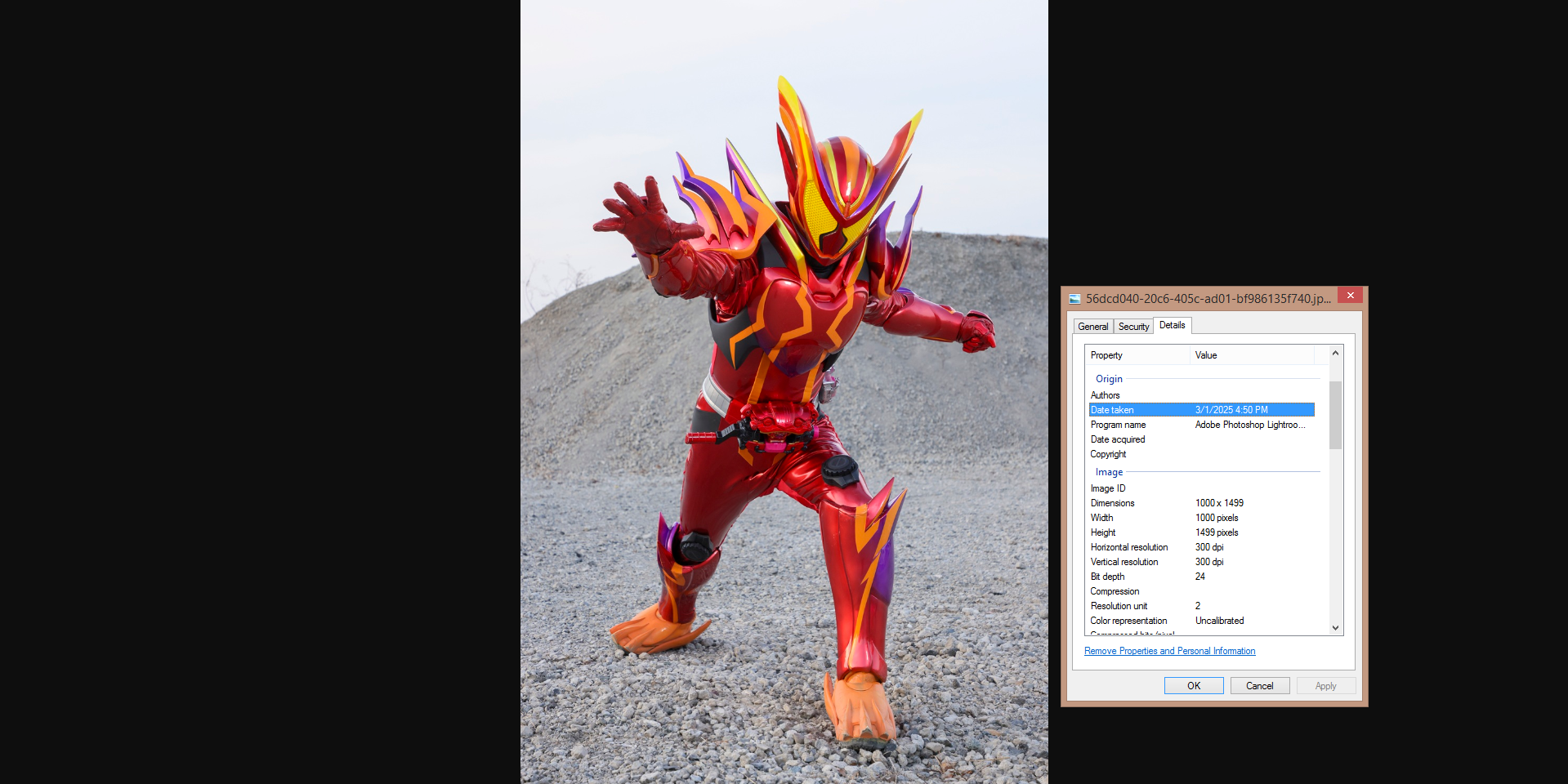Select the Dimensions property row
Viewport: 1568px width, 784px height.
[x=1202, y=503]
